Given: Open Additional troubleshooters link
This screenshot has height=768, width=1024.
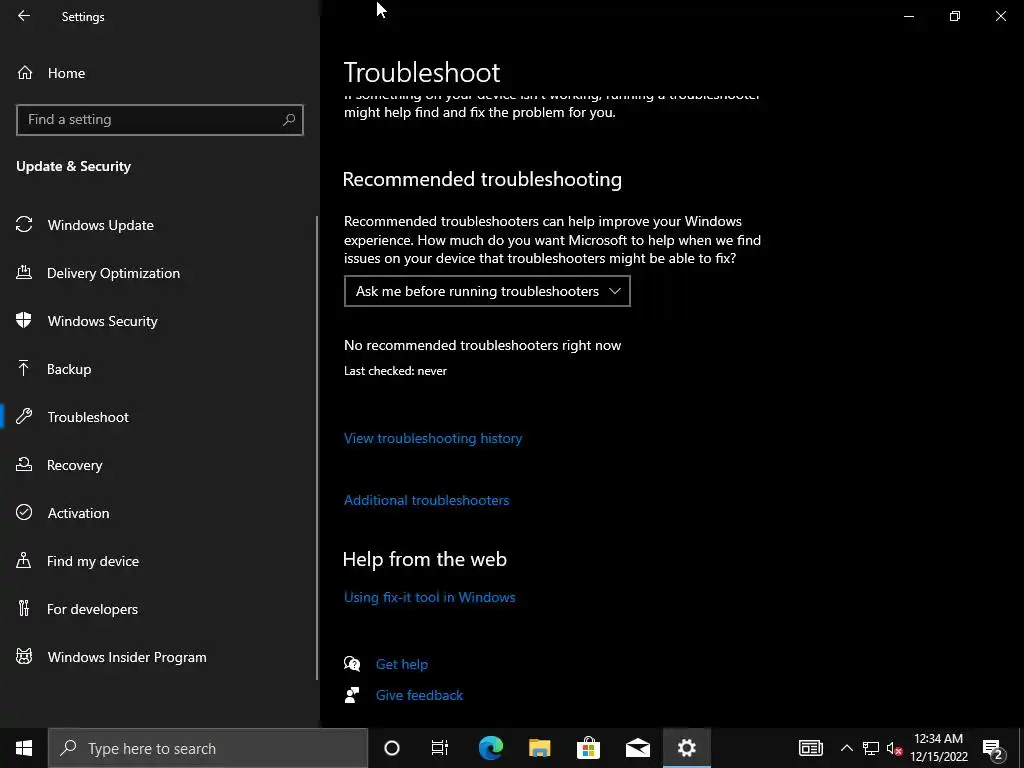Looking at the screenshot, I should click(x=426, y=500).
